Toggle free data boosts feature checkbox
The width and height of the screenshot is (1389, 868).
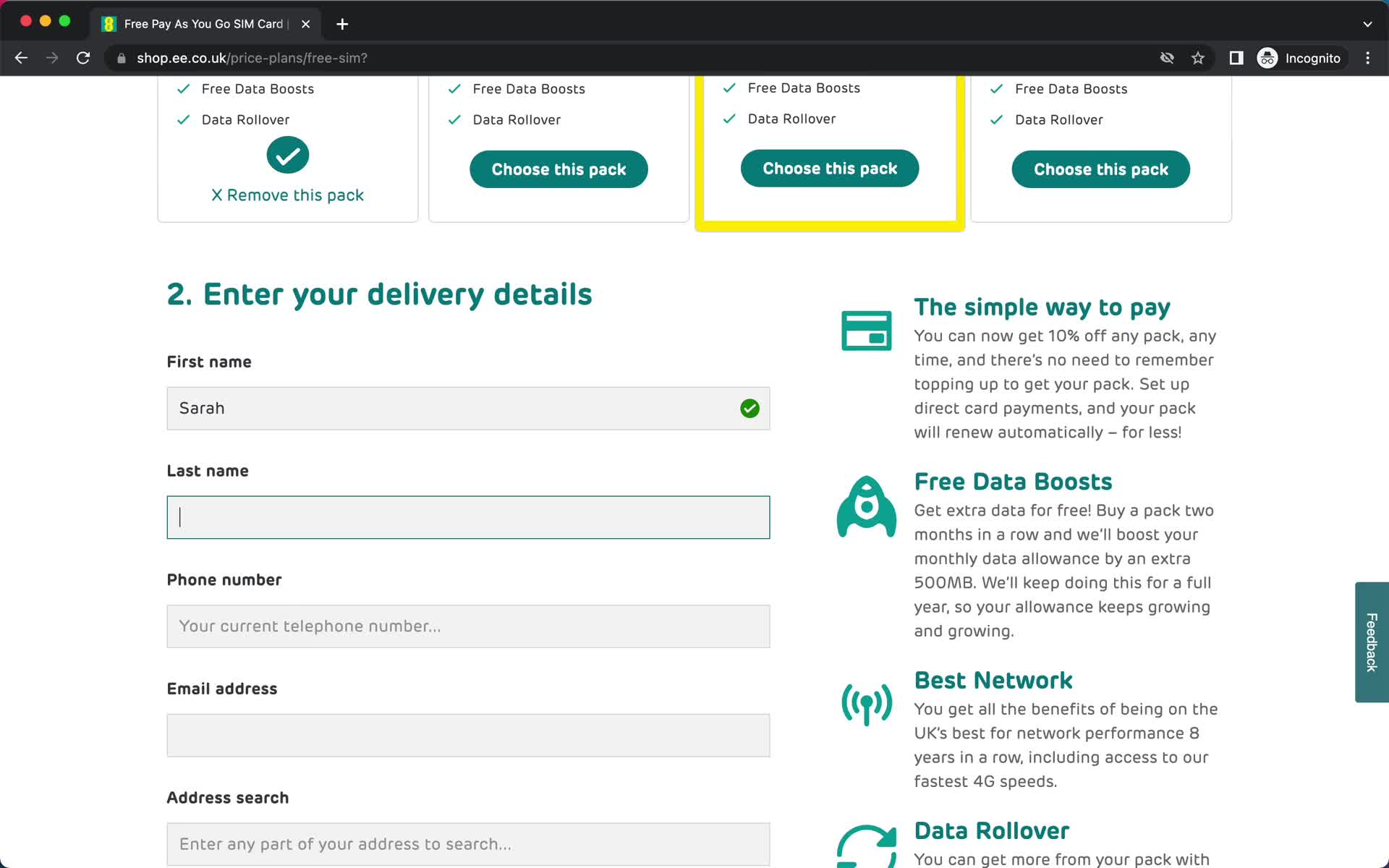click(x=183, y=88)
